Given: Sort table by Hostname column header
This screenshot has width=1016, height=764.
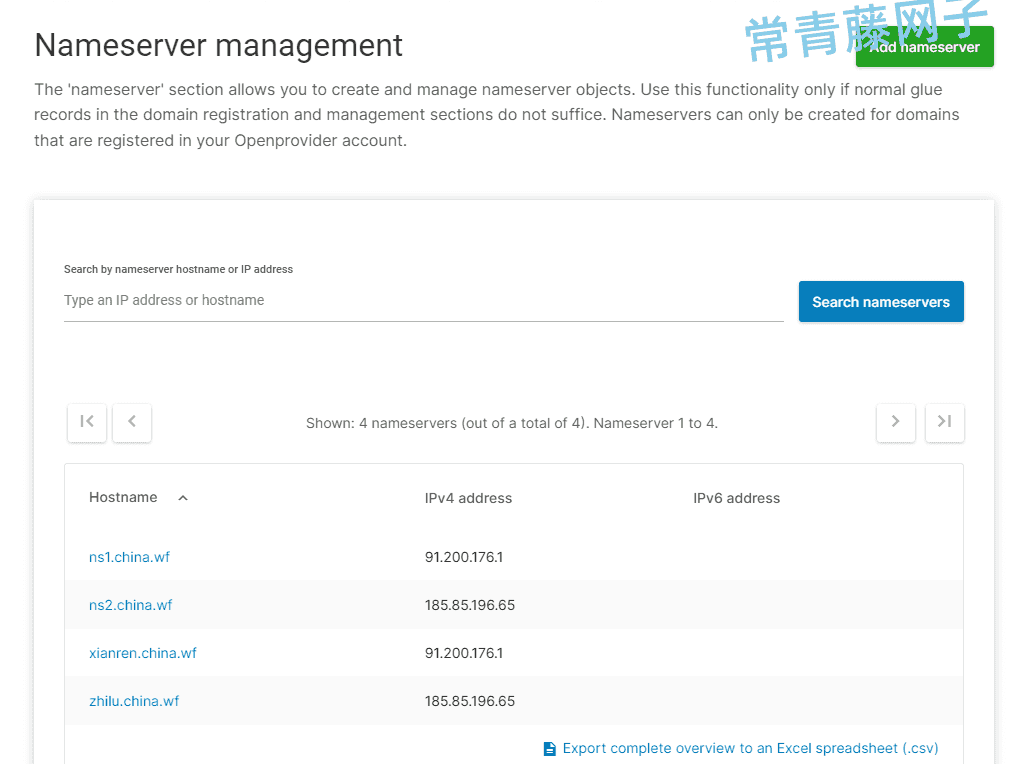Looking at the screenshot, I should pos(123,497).
